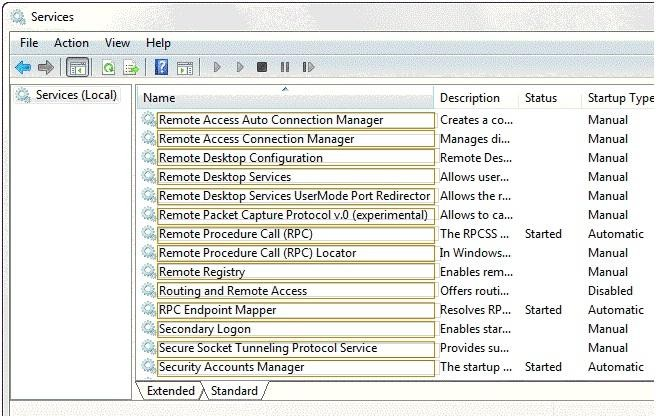Screen dimensions: 658x416
Task: Toggle the Show/Hide Action Pane icon
Action: click(x=185, y=67)
